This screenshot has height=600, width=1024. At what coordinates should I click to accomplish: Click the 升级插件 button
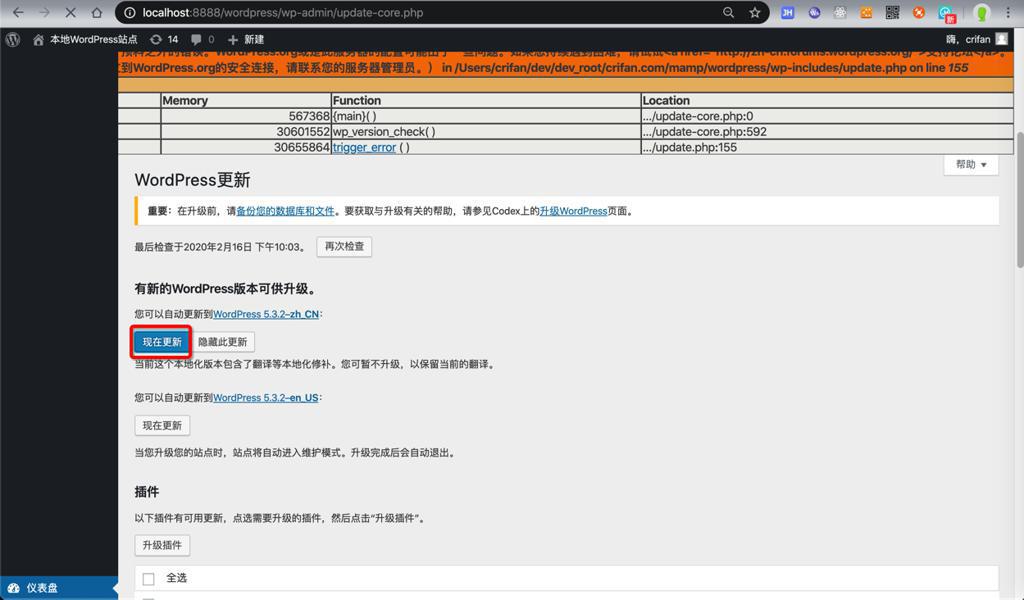[162, 545]
